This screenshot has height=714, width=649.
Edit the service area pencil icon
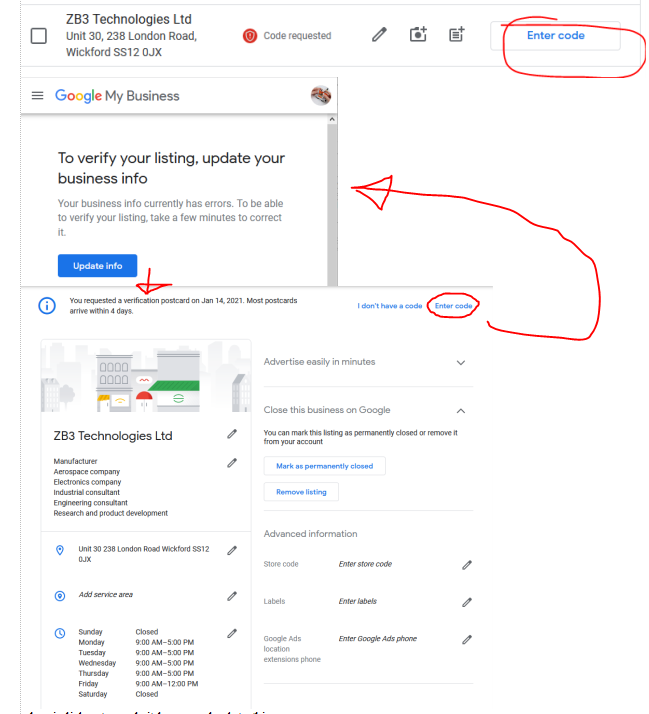(232, 596)
